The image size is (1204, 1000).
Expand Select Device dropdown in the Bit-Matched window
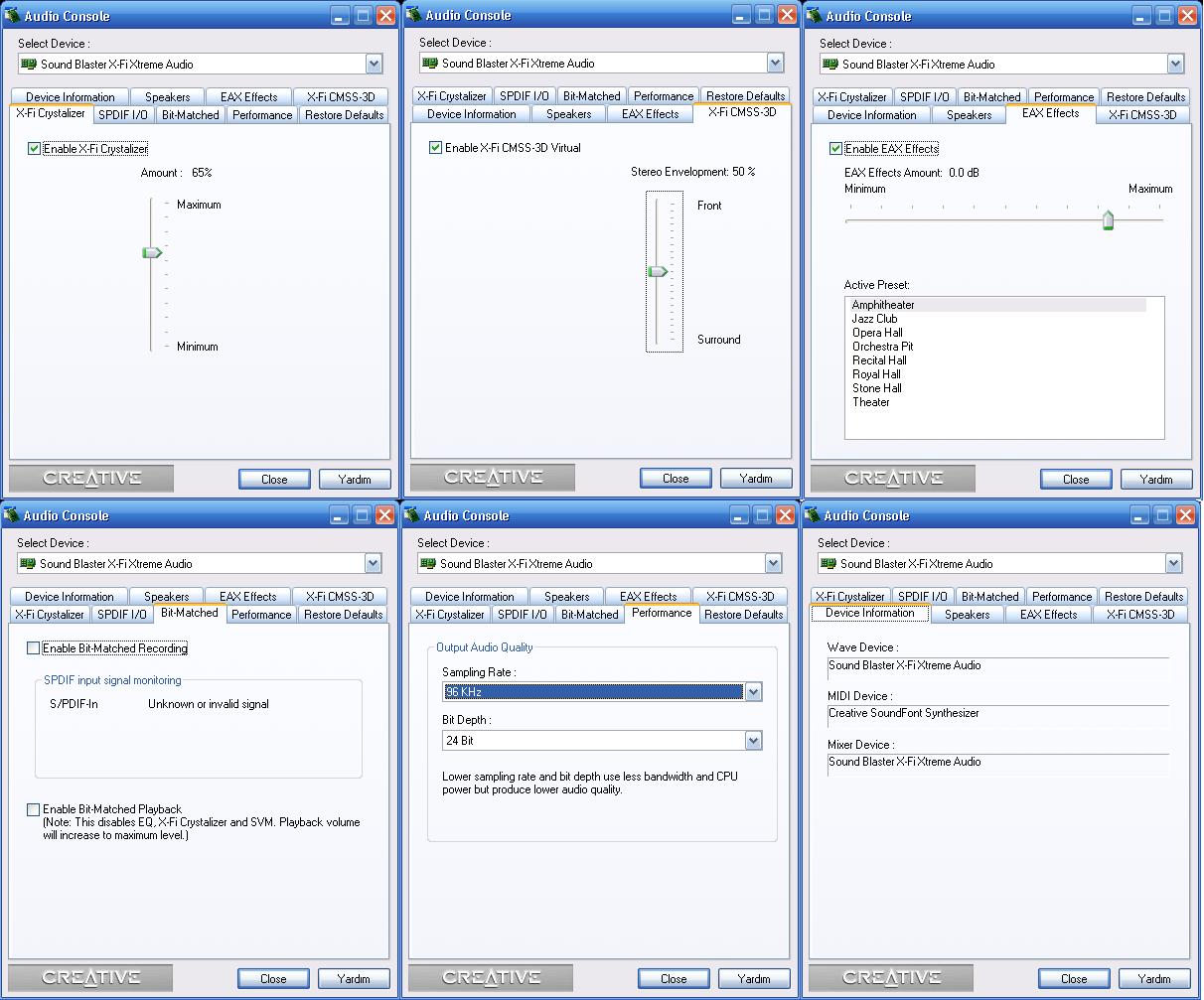(373, 564)
